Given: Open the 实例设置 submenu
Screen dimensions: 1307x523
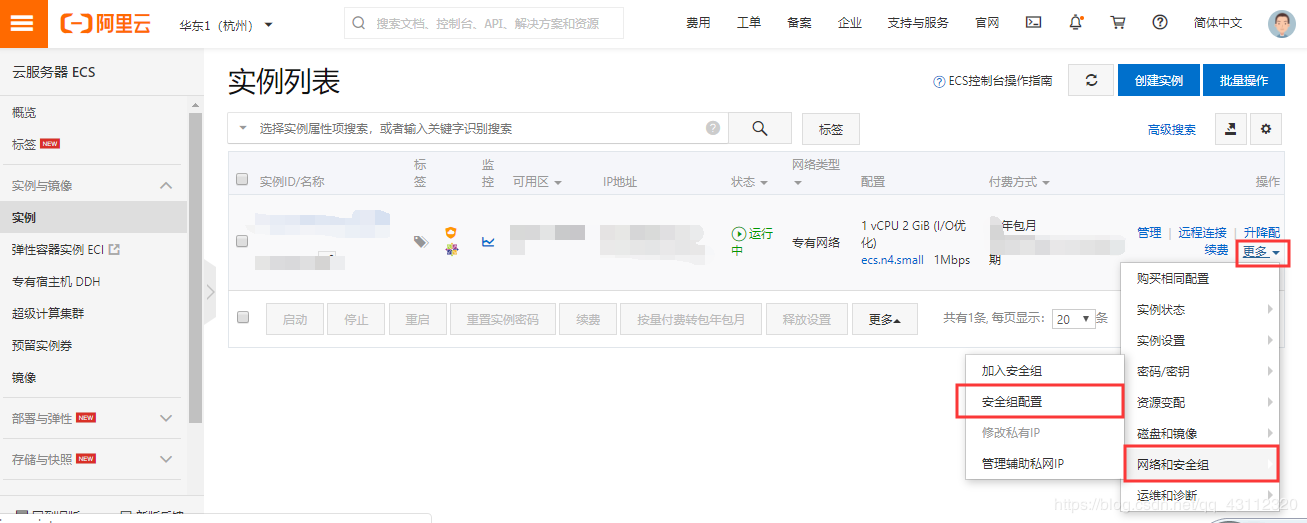Looking at the screenshot, I should point(1199,340).
